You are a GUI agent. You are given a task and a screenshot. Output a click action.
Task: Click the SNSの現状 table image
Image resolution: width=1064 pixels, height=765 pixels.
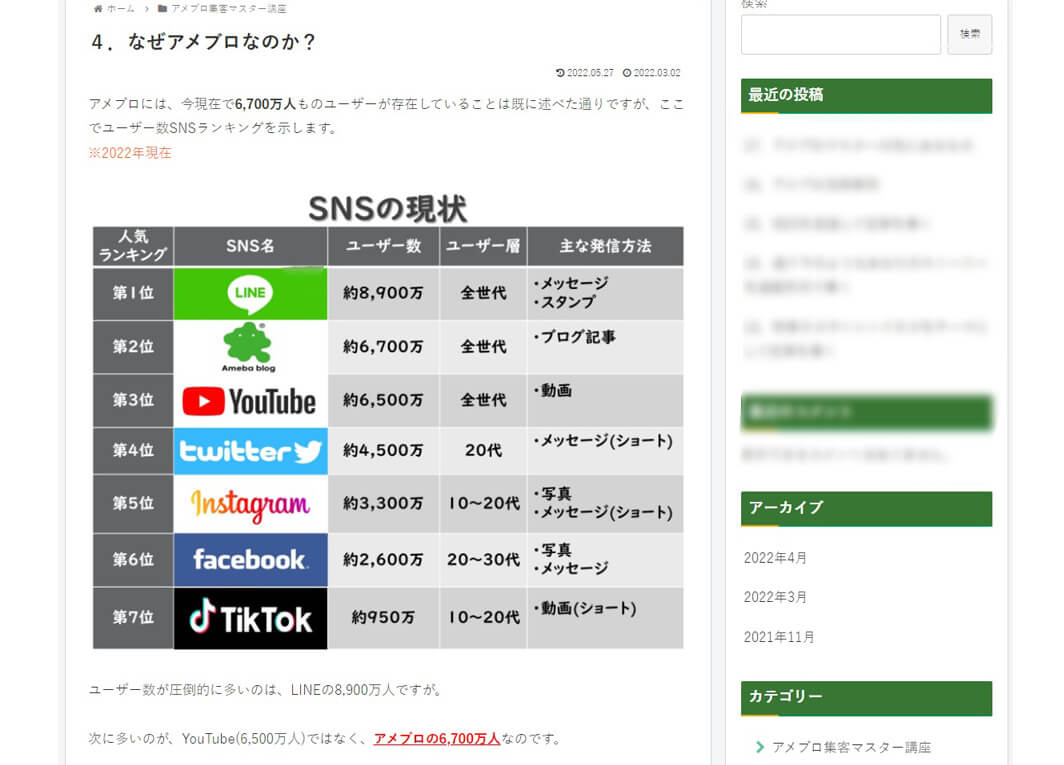pos(387,419)
